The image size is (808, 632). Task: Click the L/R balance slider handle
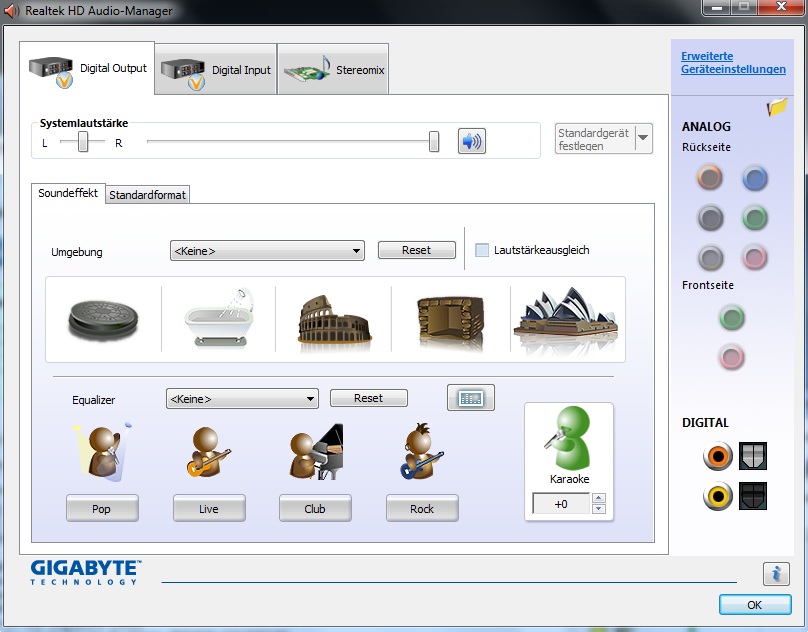83,141
